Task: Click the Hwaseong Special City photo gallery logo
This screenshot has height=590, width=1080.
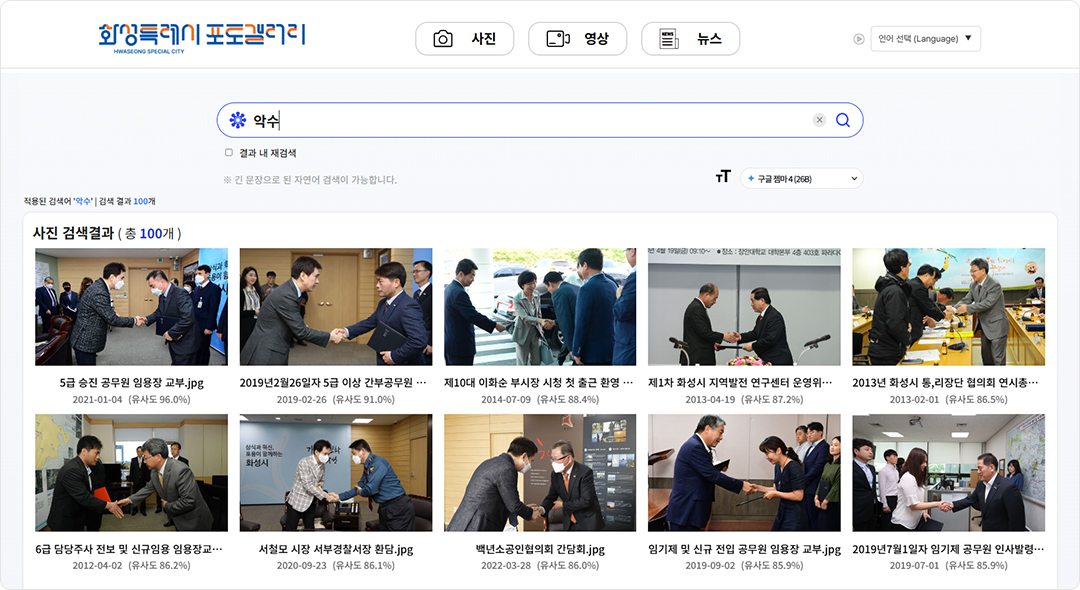Action: [x=202, y=38]
